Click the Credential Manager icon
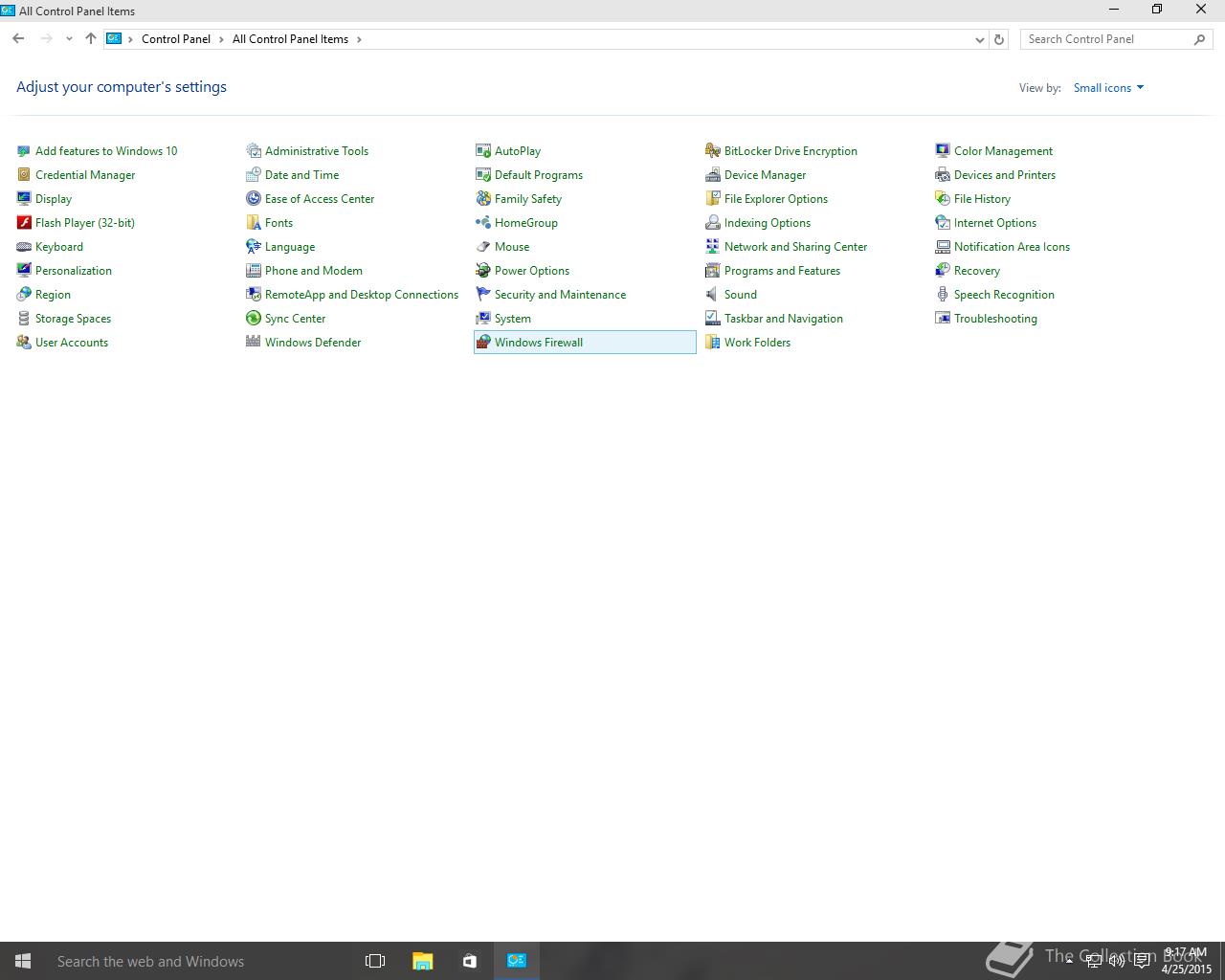The height and width of the screenshot is (980, 1225). coord(24,174)
